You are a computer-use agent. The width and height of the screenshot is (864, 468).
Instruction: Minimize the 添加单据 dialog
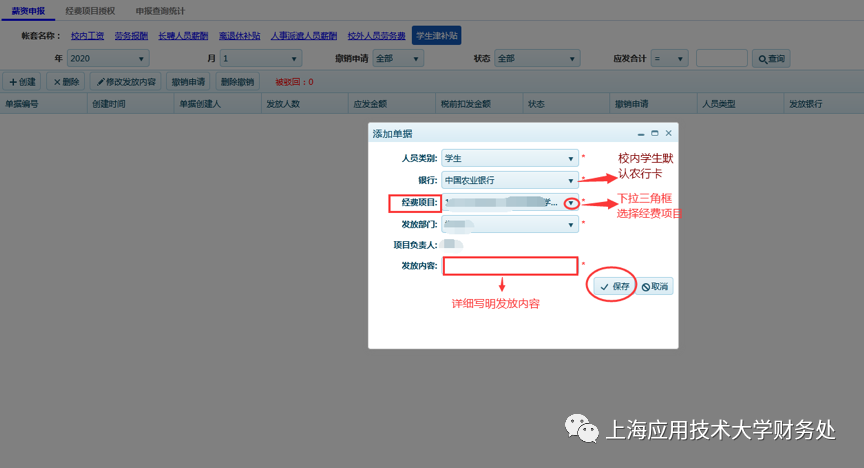tap(641, 133)
